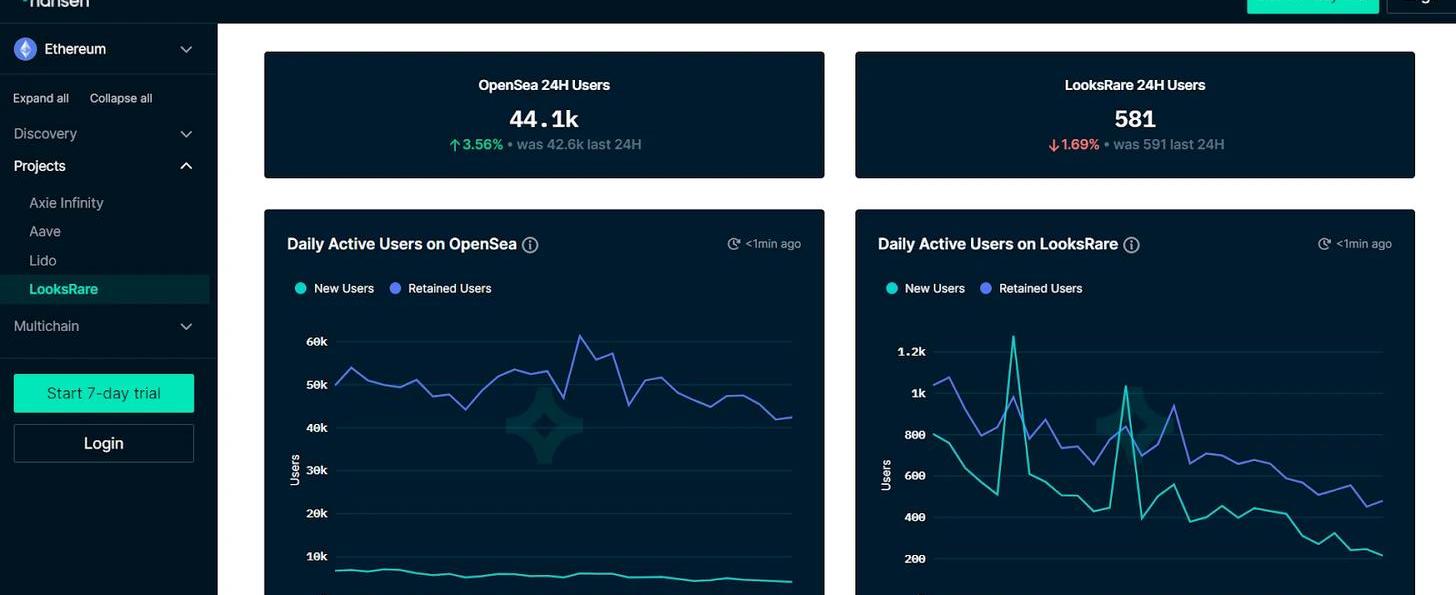Toggle New Users series in LooksRare chart legend
Image resolution: width=1456 pixels, height=595 pixels.
(x=925, y=288)
